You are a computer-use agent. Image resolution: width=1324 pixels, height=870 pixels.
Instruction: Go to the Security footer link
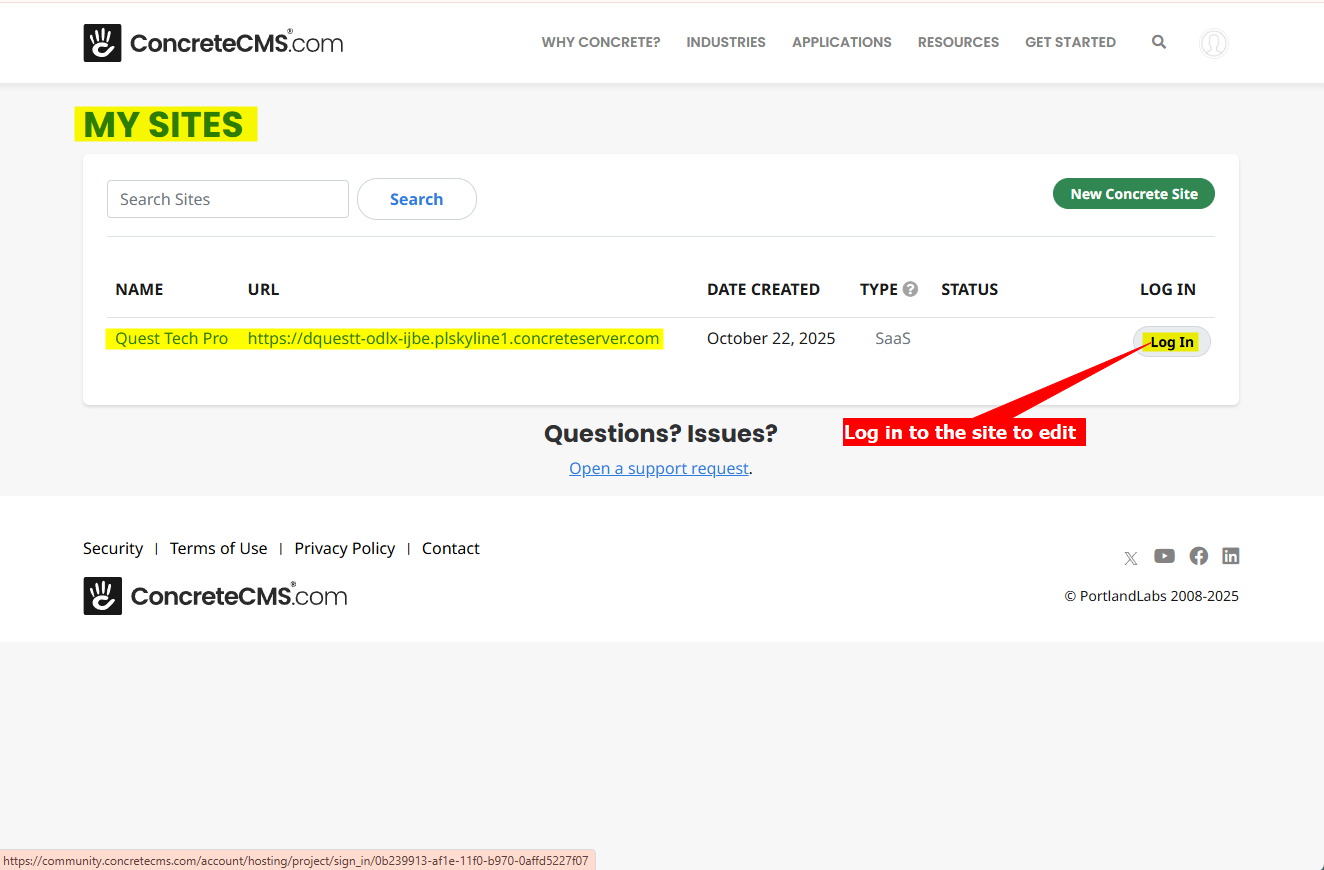click(x=113, y=548)
